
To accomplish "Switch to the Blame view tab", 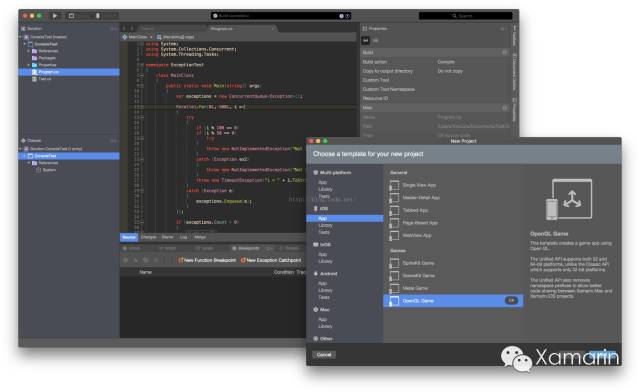I will click(x=167, y=237).
